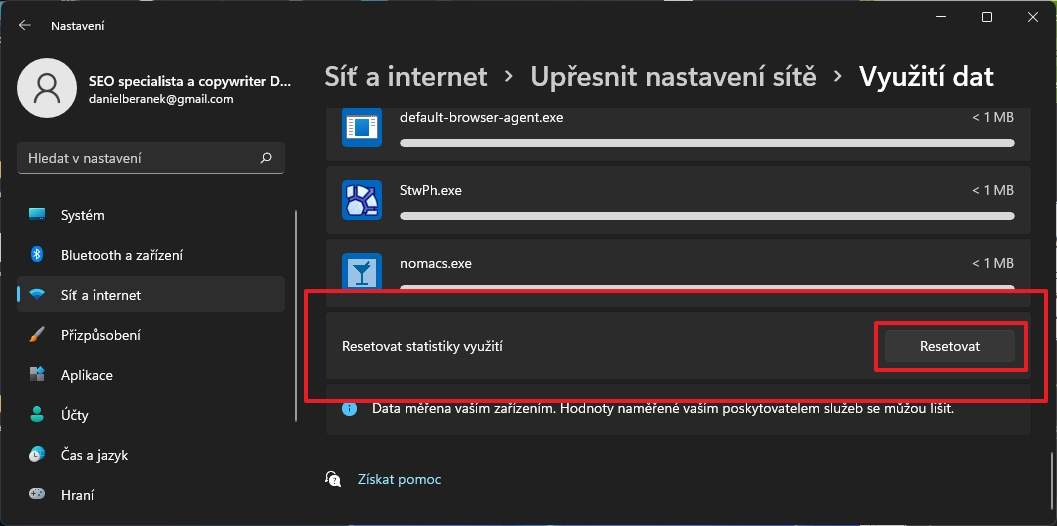Image resolution: width=1057 pixels, height=526 pixels.
Task: Open Čas a jazyk settings
Action: [x=94, y=455]
